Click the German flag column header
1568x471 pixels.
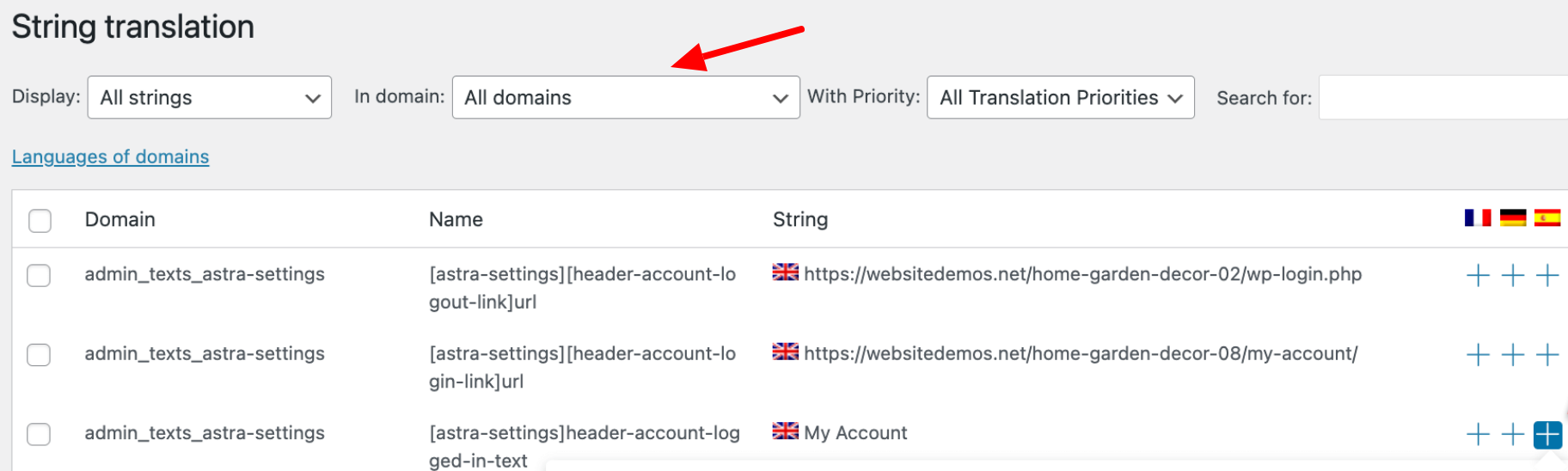(x=1512, y=218)
